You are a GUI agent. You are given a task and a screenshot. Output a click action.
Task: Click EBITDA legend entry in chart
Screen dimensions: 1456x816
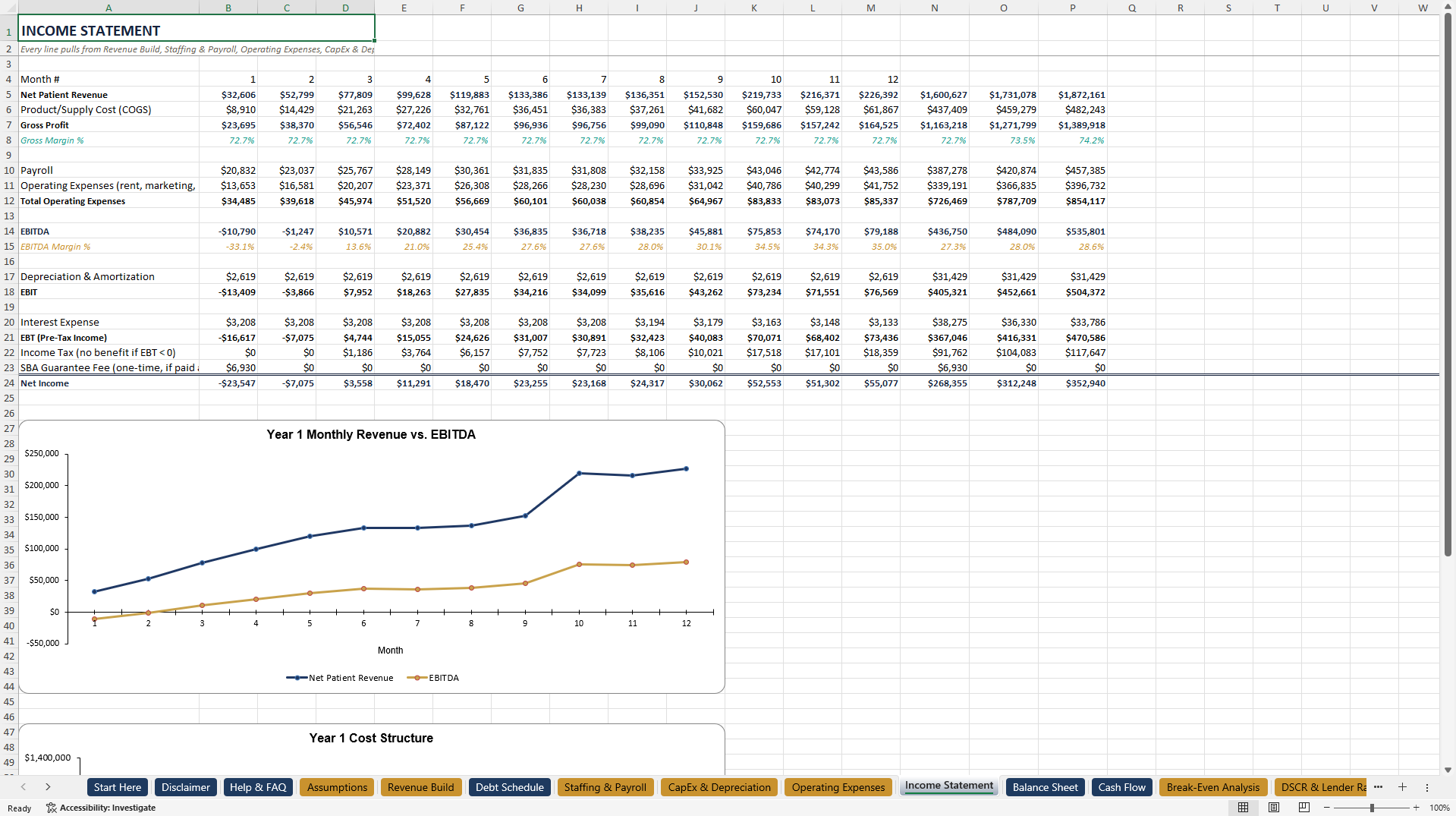[x=433, y=678]
